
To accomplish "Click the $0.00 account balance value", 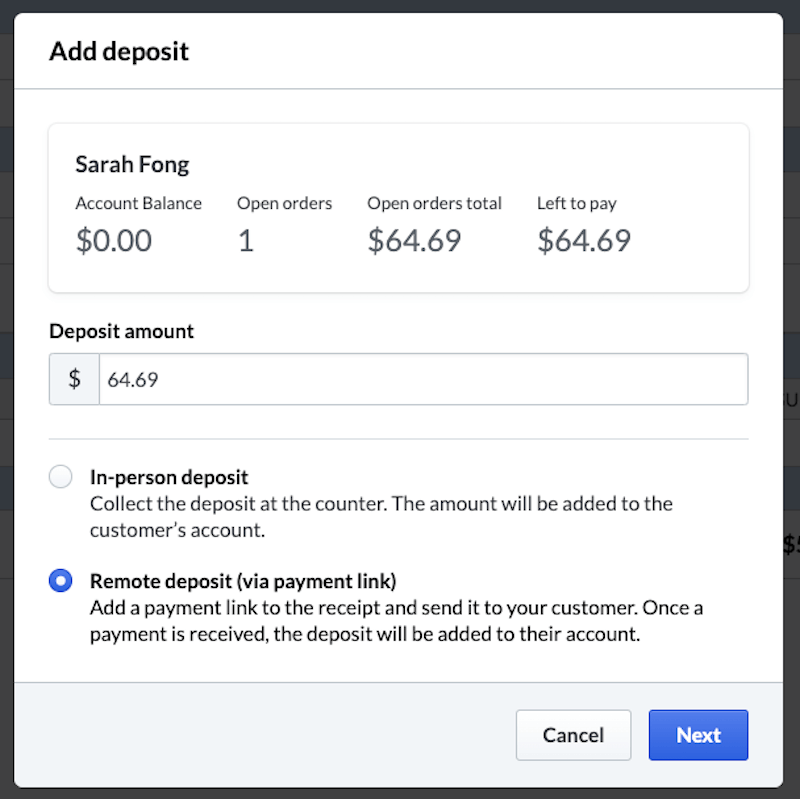I will 114,241.
